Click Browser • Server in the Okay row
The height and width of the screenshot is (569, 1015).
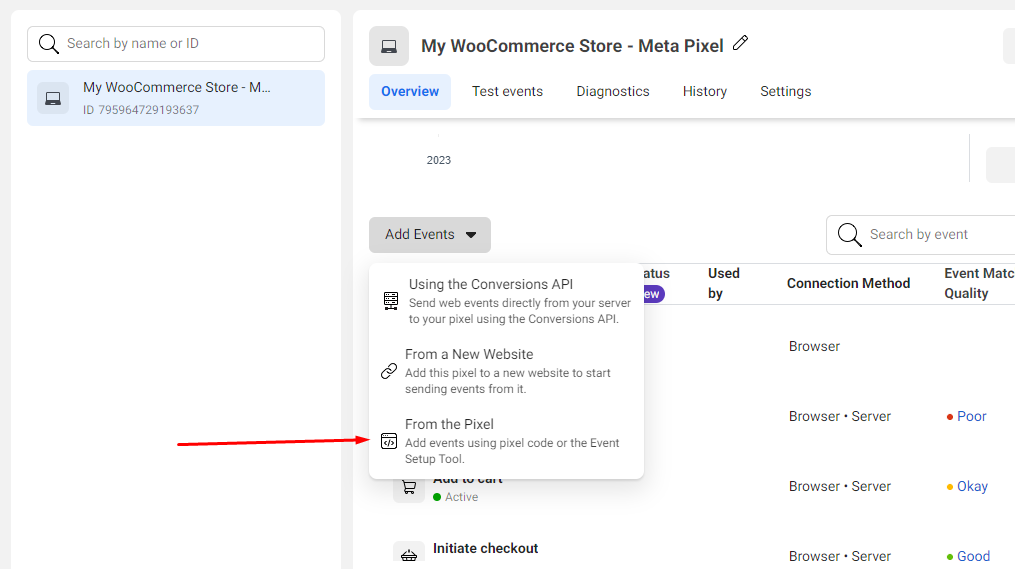(x=840, y=486)
